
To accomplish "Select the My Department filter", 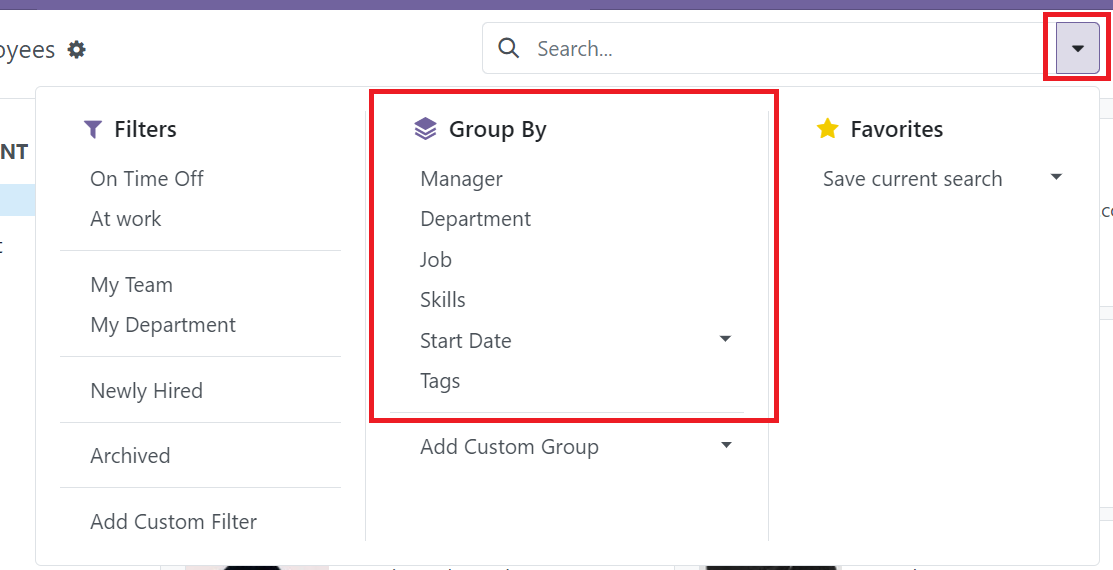I will pyautogui.click(x=163, y=325).
